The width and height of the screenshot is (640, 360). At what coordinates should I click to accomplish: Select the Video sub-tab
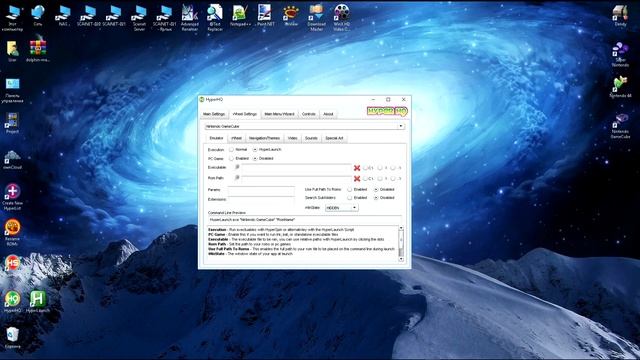coord(292,138)
